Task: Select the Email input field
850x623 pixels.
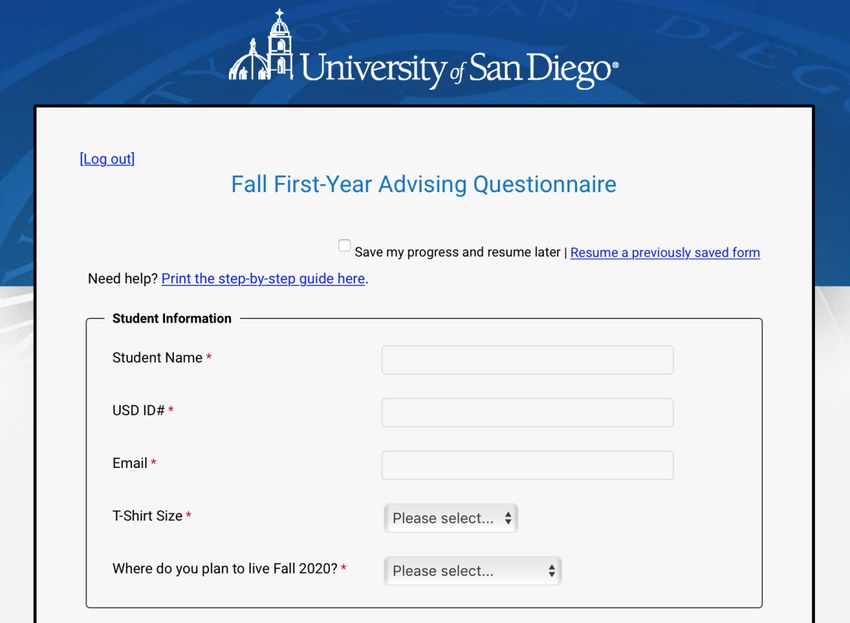Action: click(x=527, y=465)
